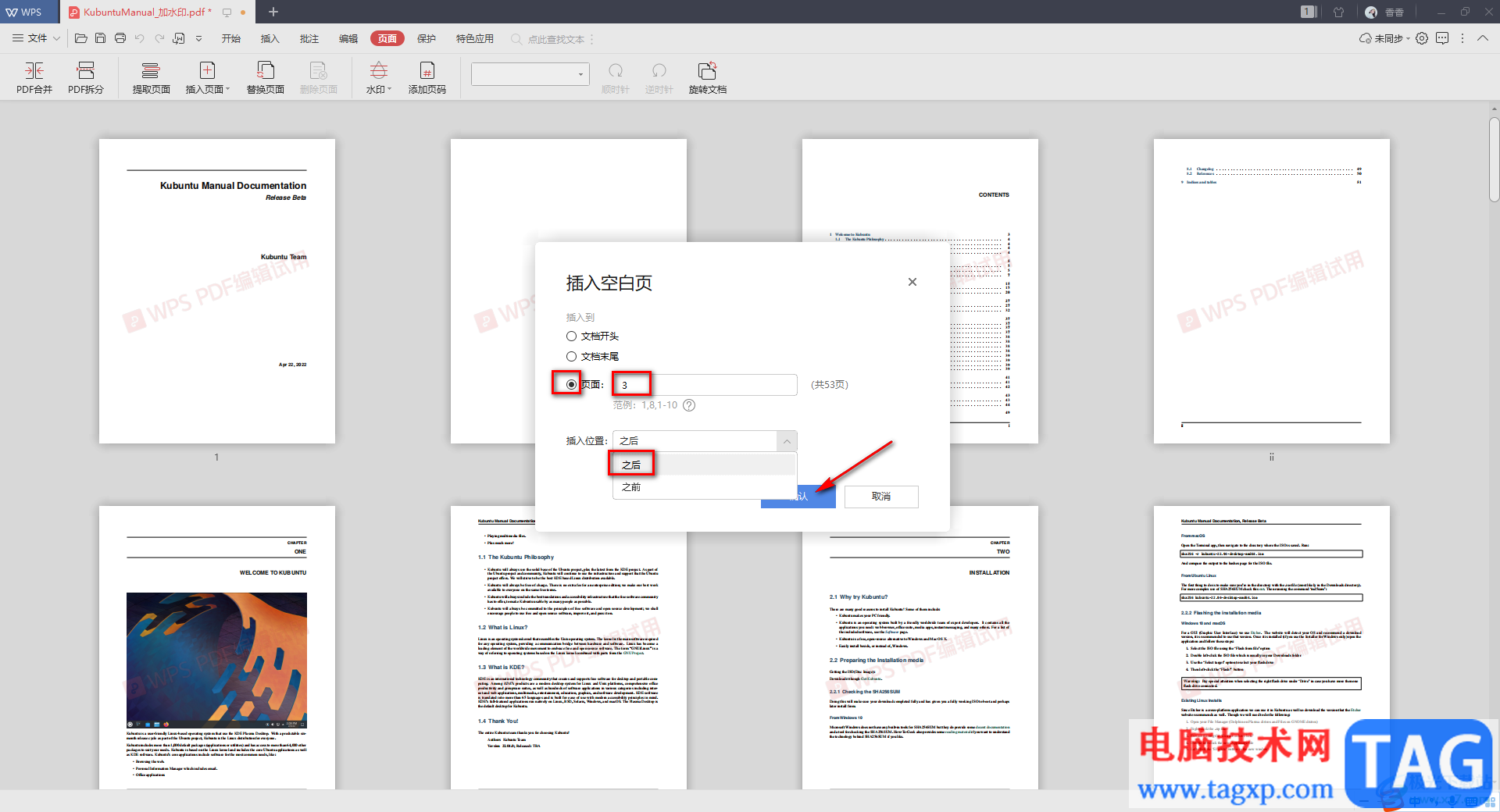Open the 插入位置 dropdown arrow

click(787, 441)
